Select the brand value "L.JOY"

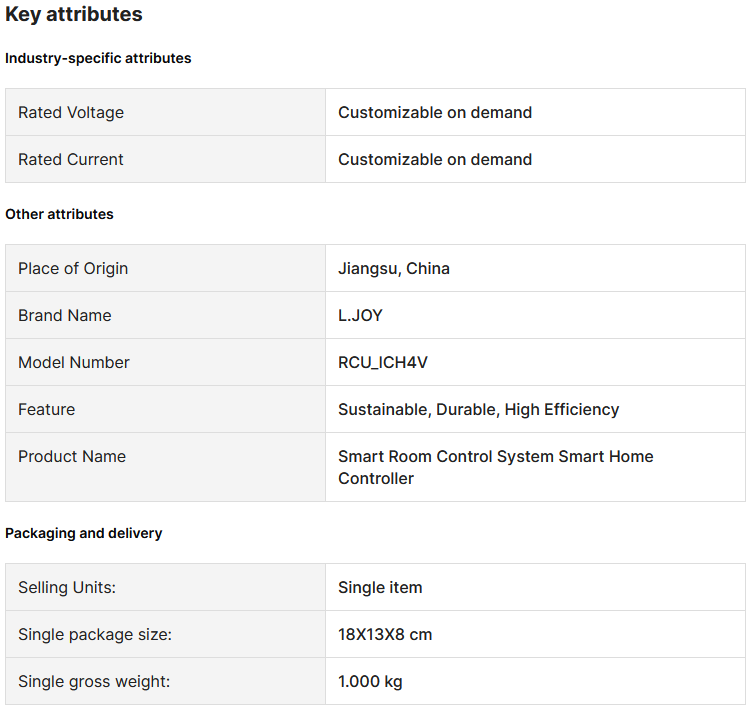(360, 315)
